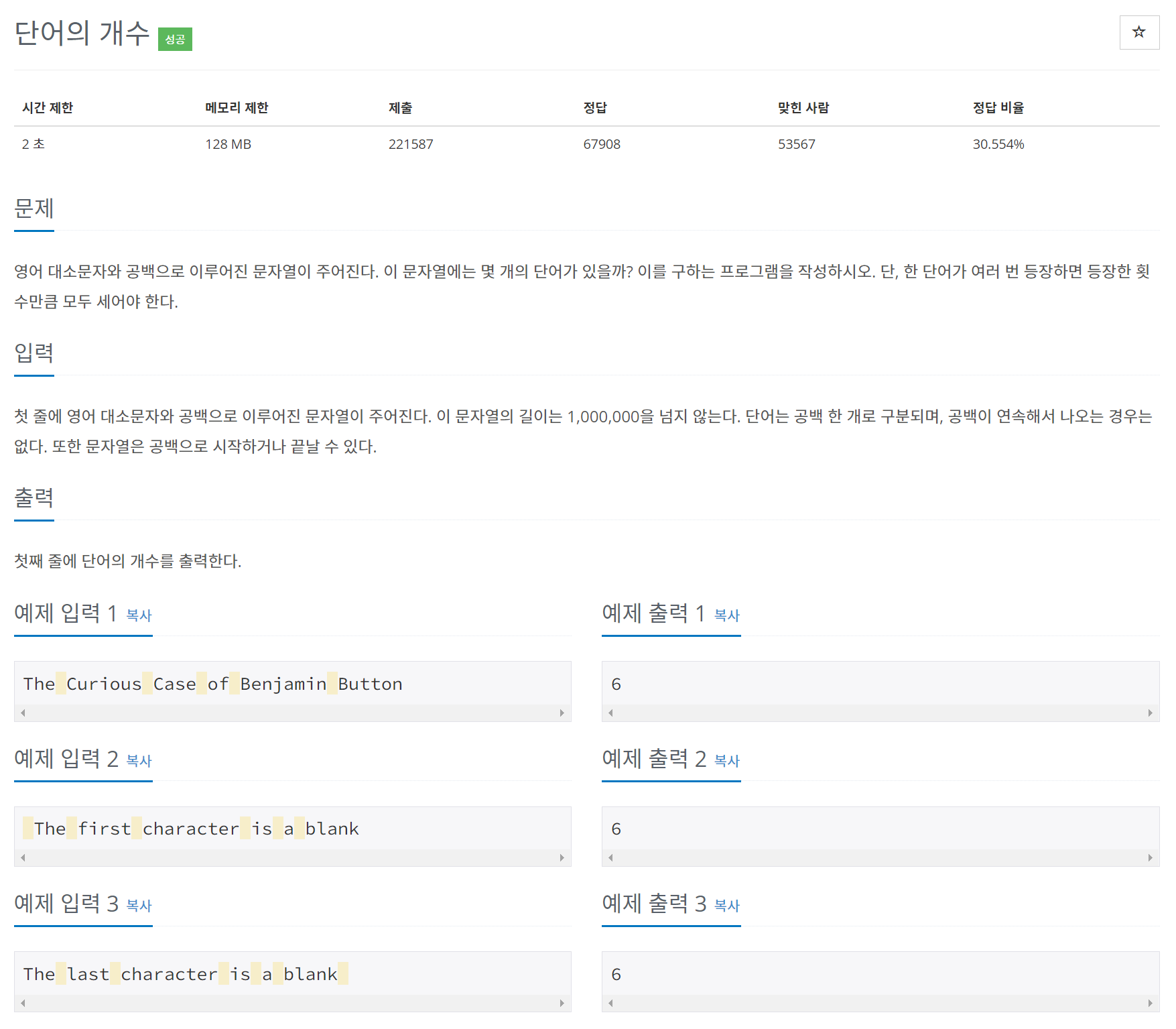
Task: Copy example output 3 via 복사 link
Action: tap(727, 905)
